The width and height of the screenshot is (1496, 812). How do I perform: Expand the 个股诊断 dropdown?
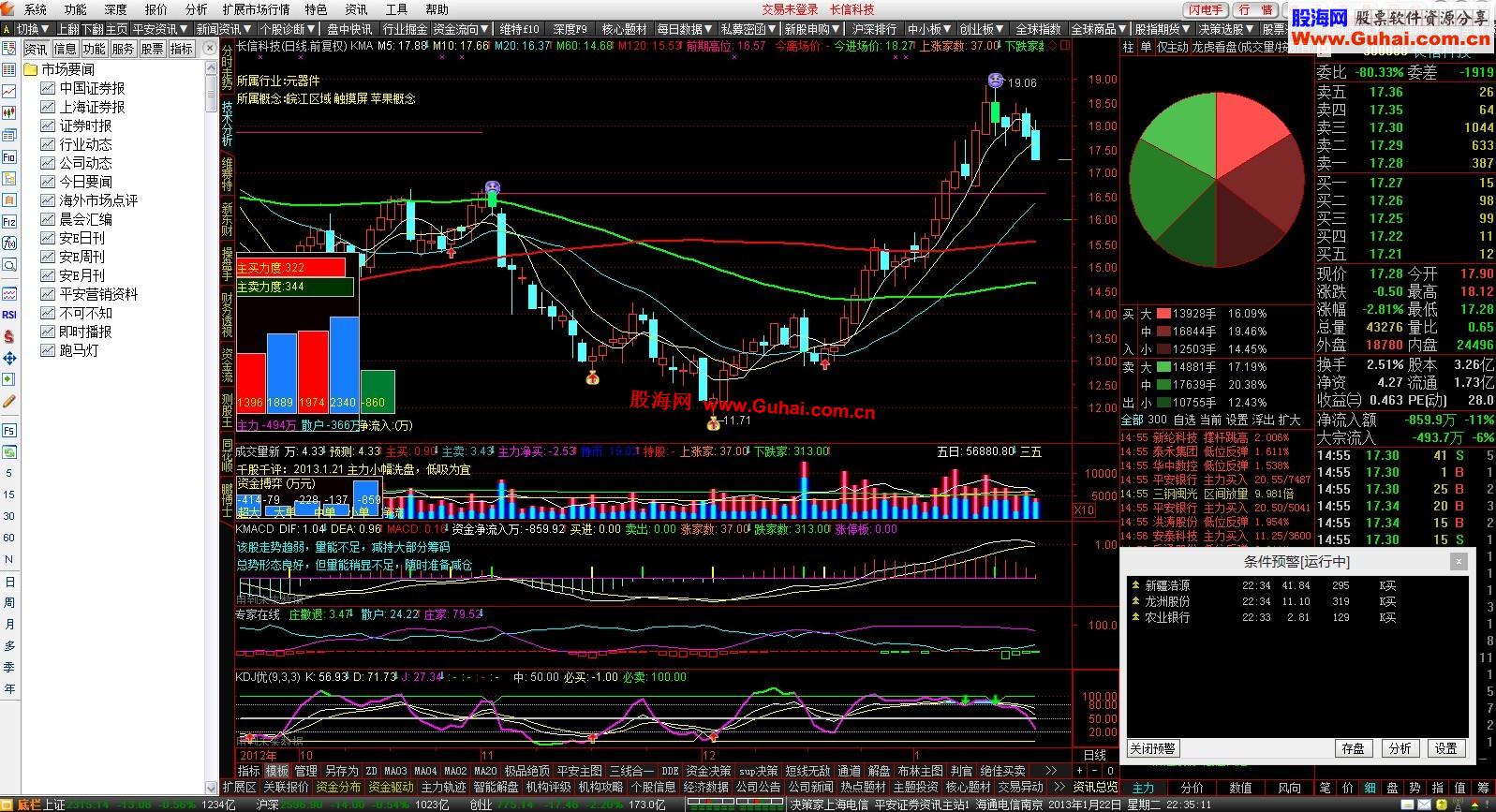[288, 29]
